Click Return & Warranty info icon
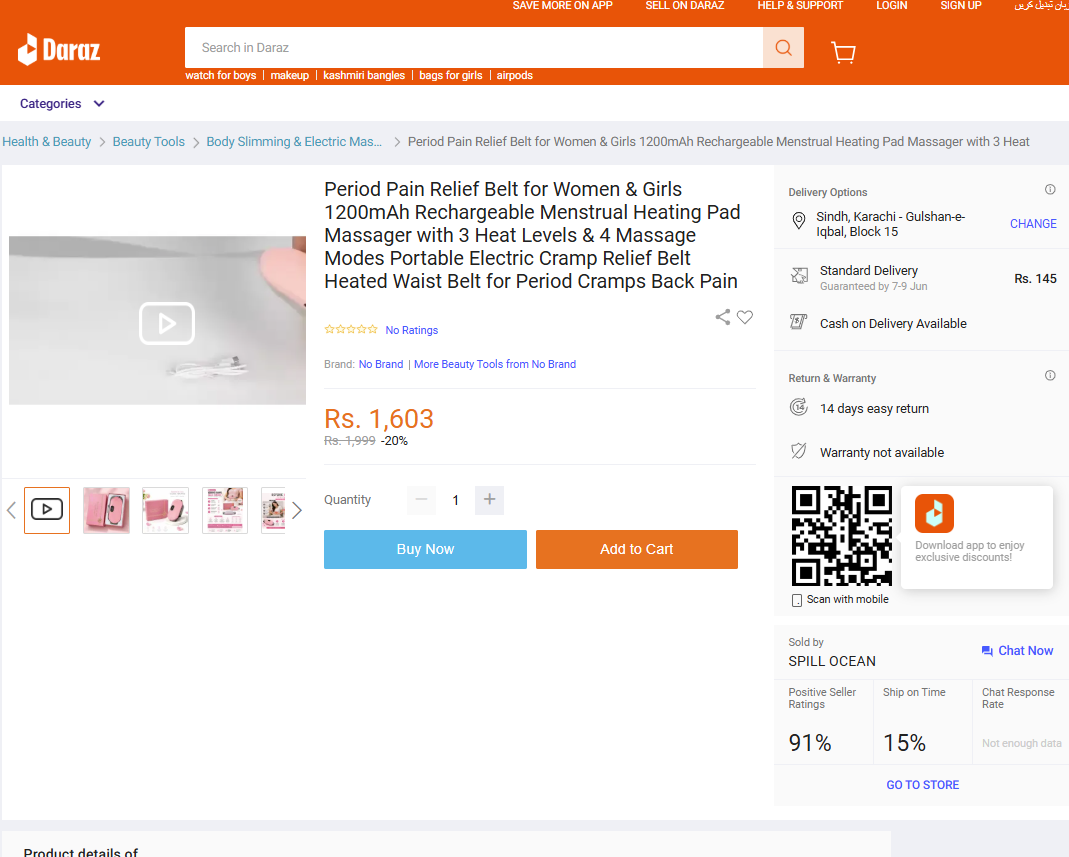This screenshot has width=1069, height=857. [x=1050, y=376]
